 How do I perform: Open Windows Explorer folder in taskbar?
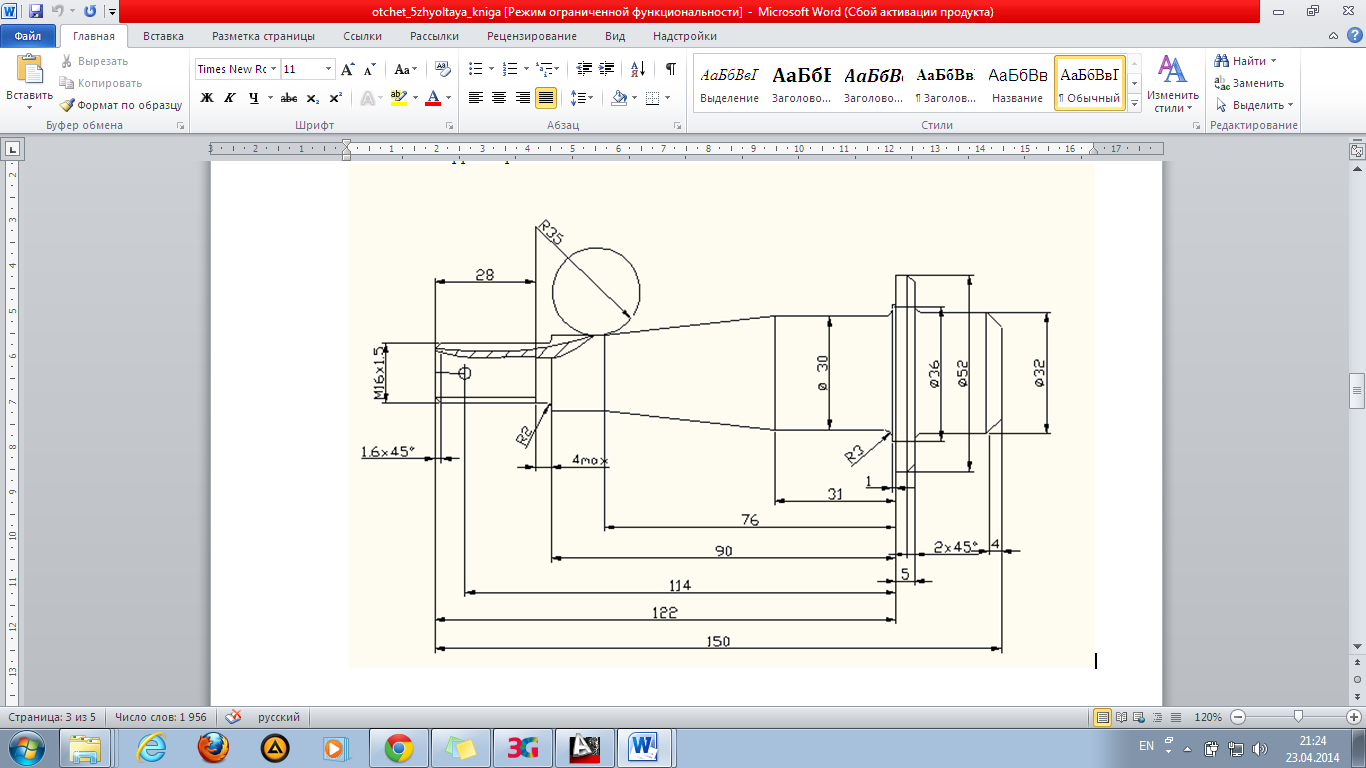(86, 747)
